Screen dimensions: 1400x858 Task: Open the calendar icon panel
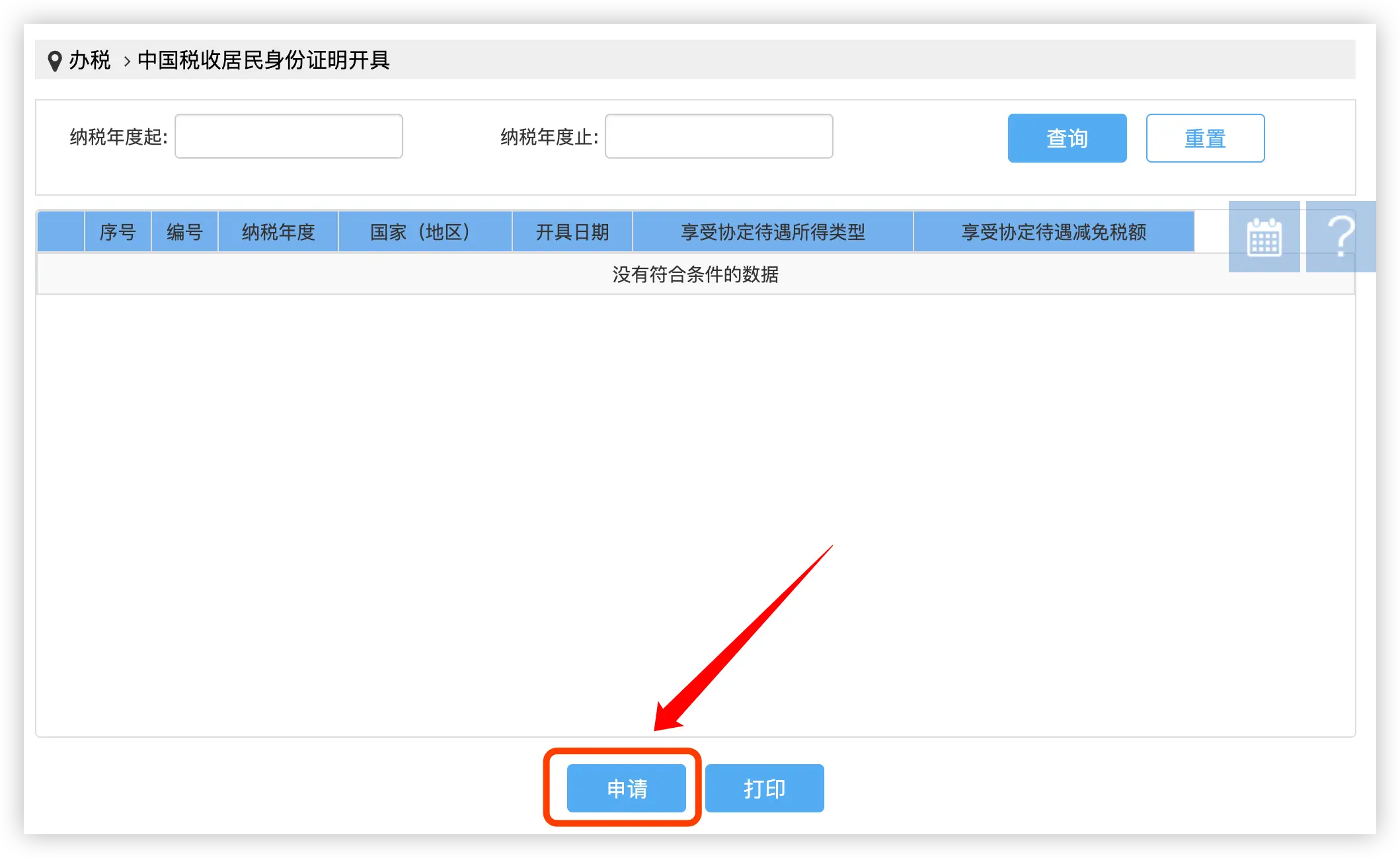(x=1264, y=237)
